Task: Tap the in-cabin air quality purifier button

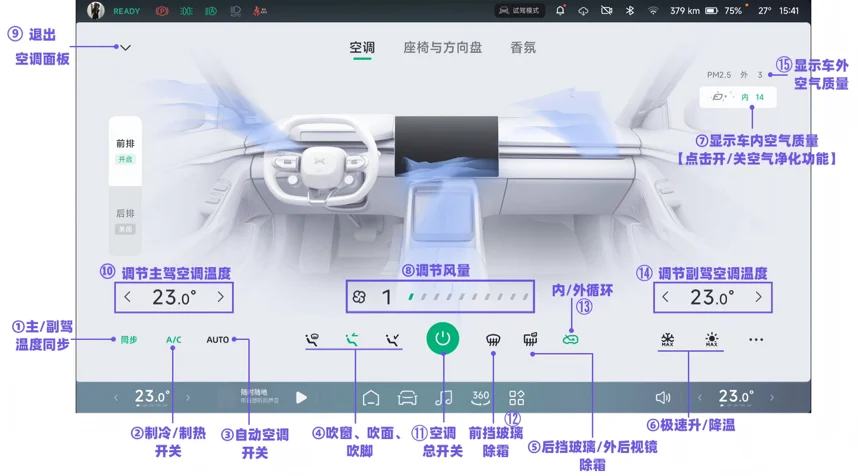Action: click(738, 97)
